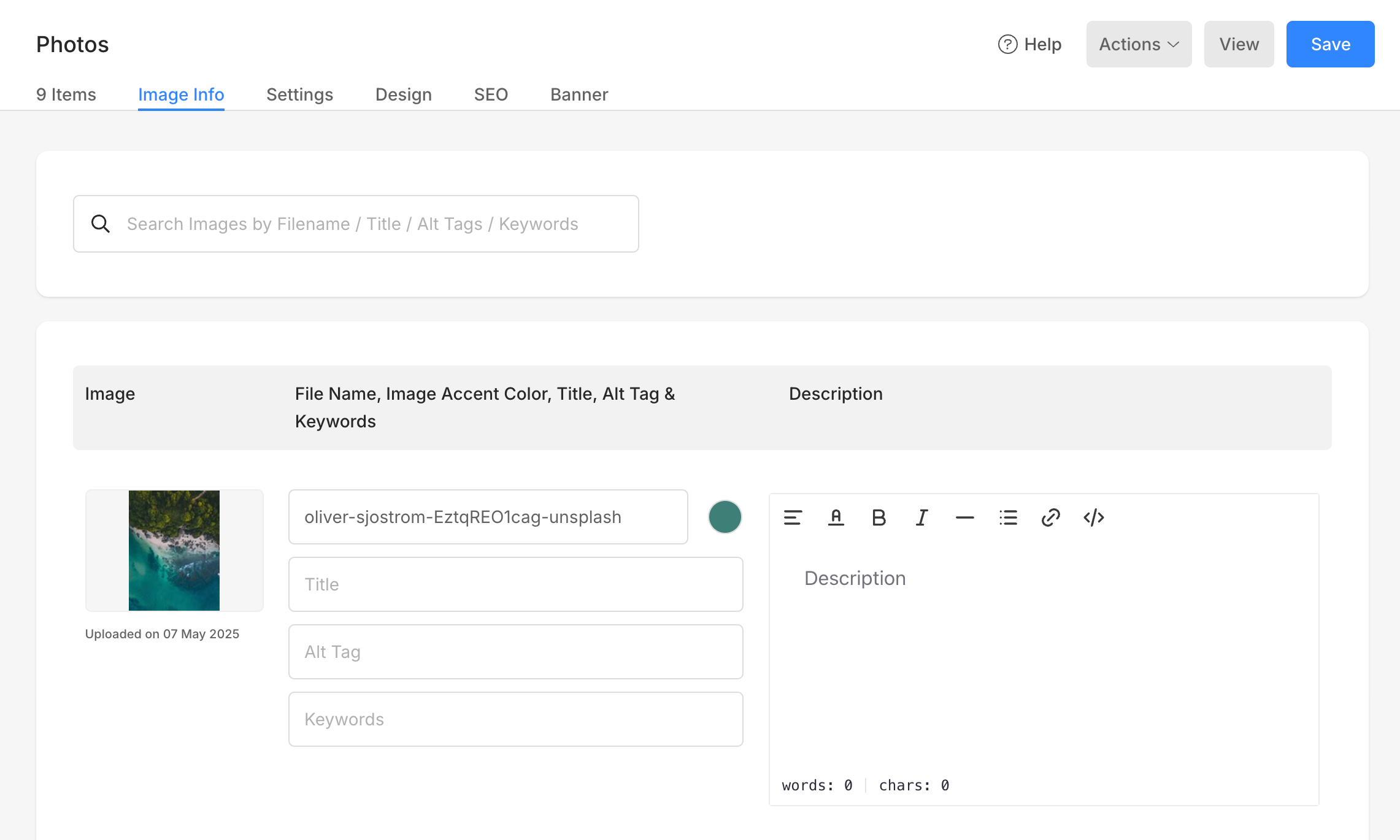Open the Settings tab
Viewport: 1400px width, 840px height.
[x=299, y=94]
